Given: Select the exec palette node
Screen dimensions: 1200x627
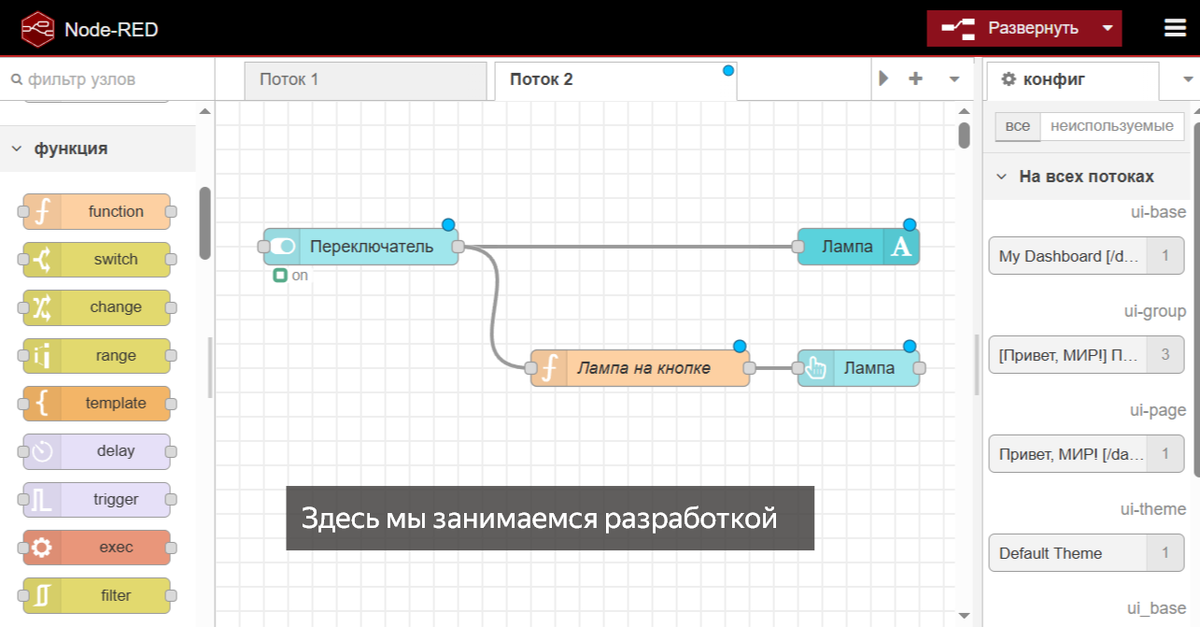Looking at the screenshot, I should 96,547.
